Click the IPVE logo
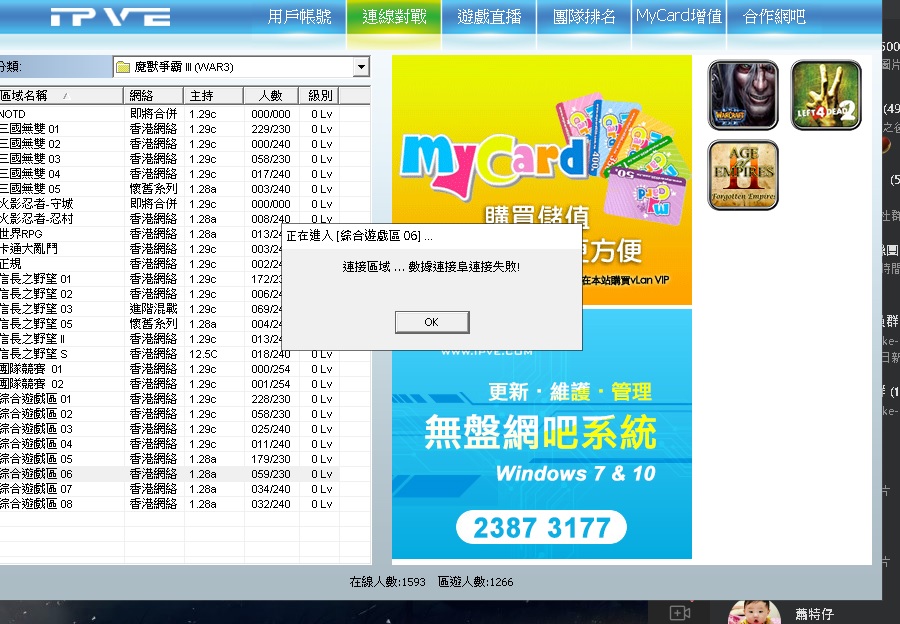This screenshot has width=900, height=624. pos(110,17)
